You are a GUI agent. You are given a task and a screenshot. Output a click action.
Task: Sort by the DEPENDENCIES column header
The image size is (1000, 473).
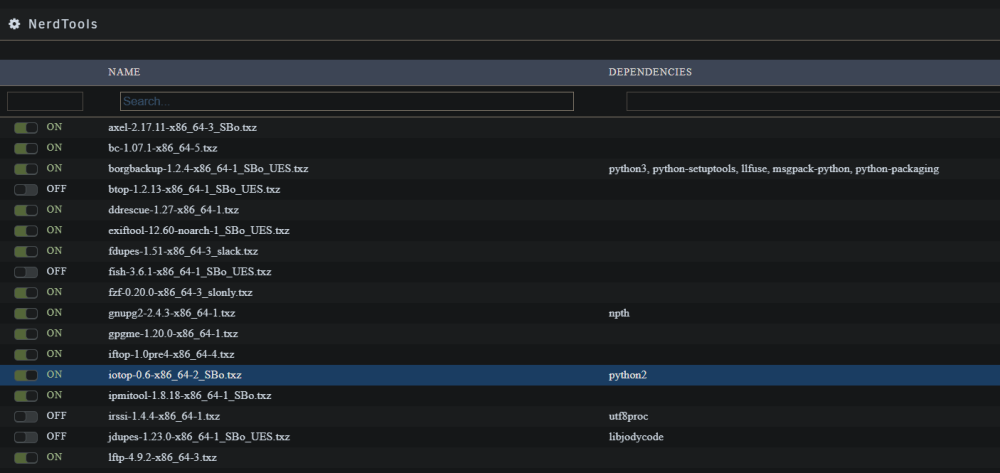pos(650,72)
